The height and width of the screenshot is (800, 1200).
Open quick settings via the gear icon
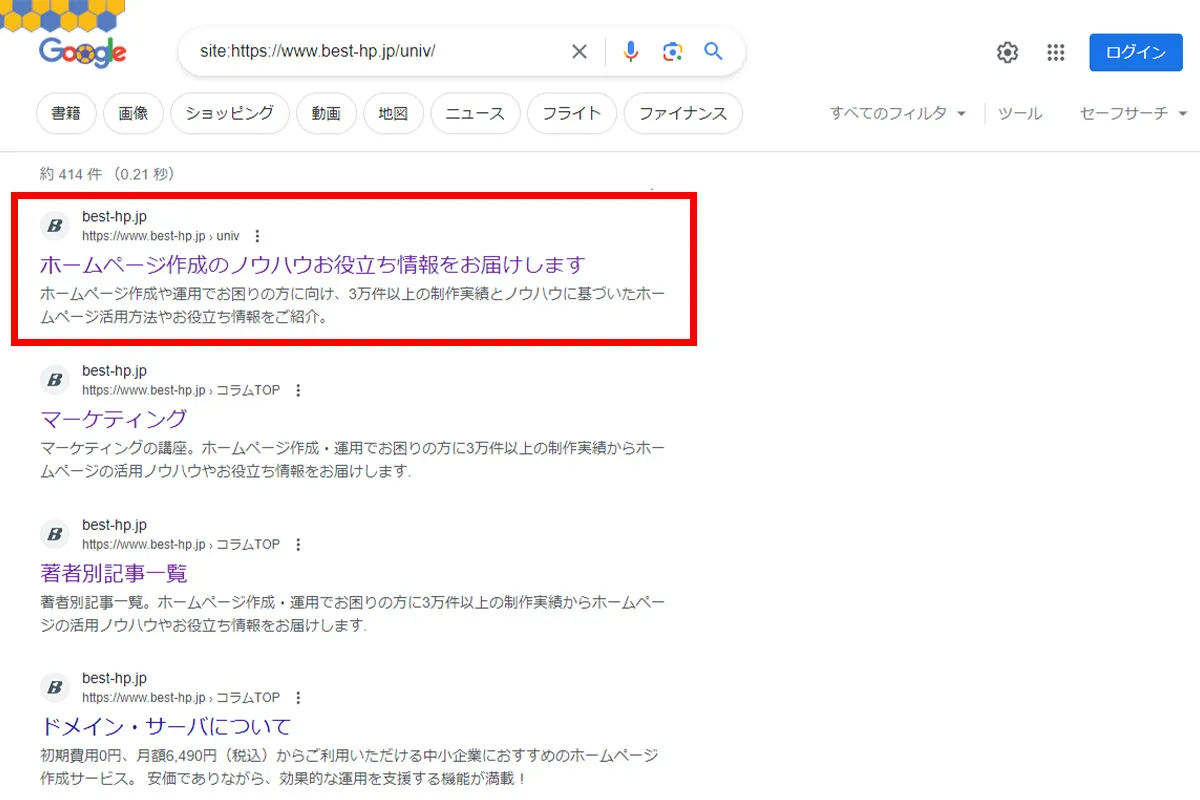[x=1007, y=51]
